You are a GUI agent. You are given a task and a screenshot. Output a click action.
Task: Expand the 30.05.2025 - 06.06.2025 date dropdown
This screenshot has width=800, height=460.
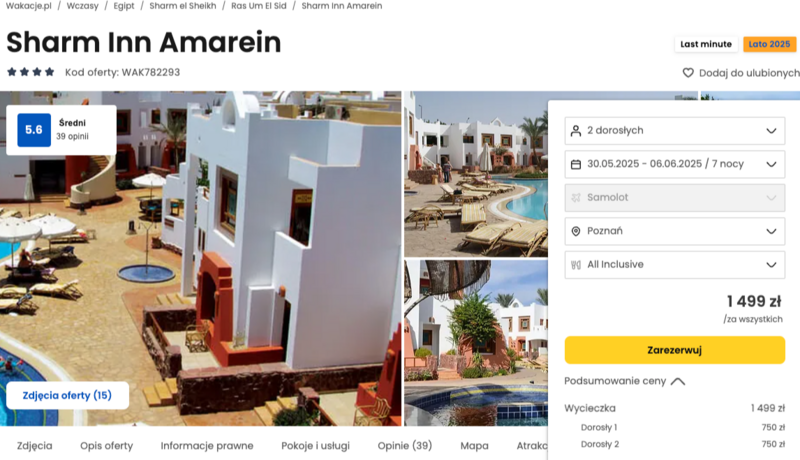click(x=674, y=164)
